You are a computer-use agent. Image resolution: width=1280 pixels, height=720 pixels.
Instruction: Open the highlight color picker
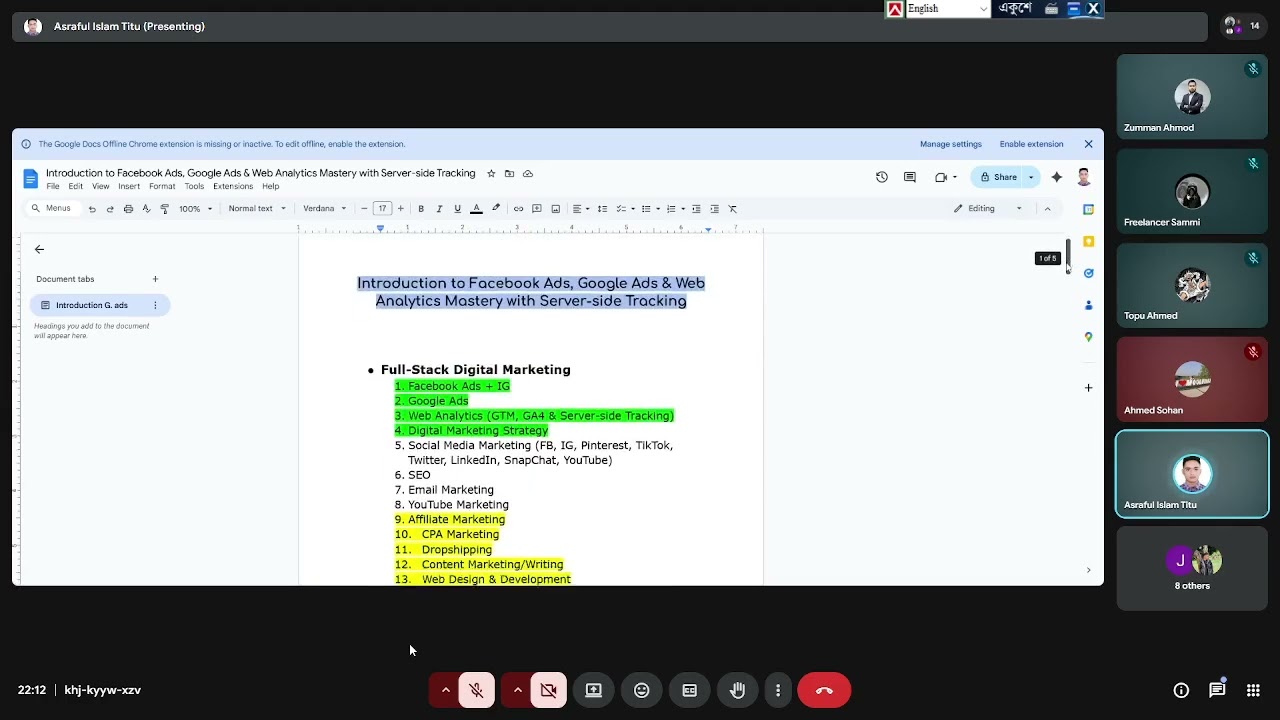(496, 209)
